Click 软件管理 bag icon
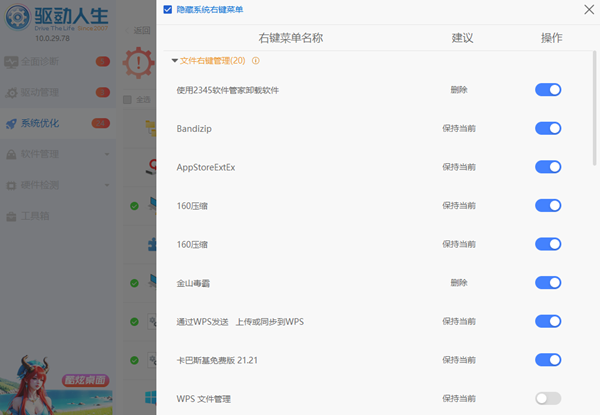Image resolution: width=600 pixels, height=415 pixels. 11,155
